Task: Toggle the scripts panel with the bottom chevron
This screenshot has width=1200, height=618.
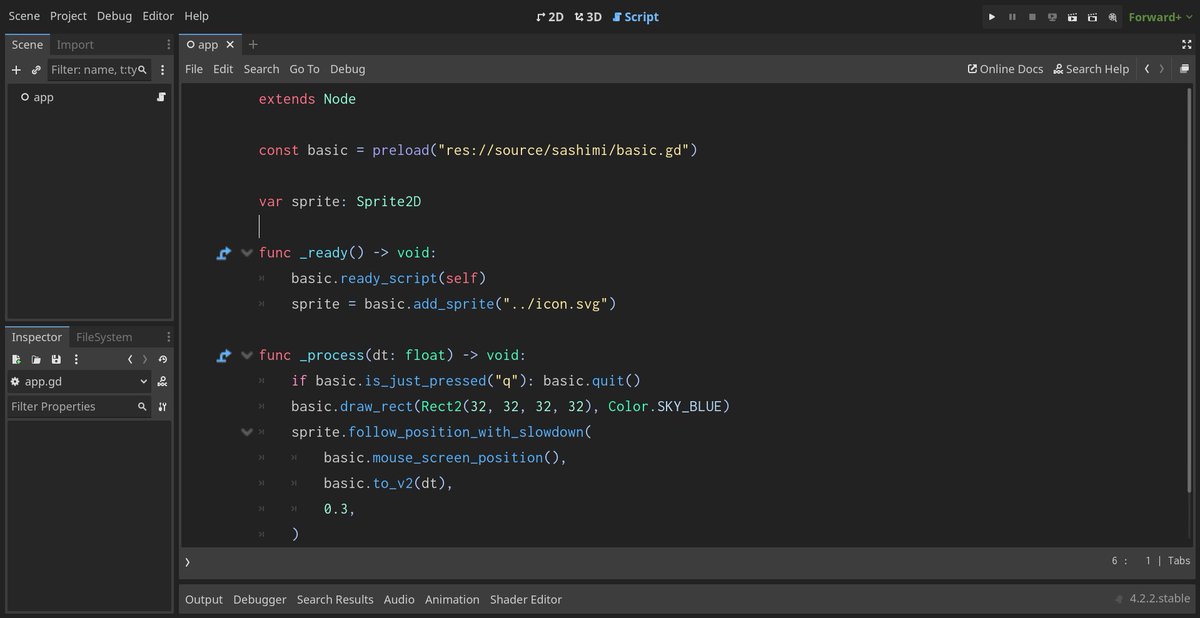Action: pos(187,561)
